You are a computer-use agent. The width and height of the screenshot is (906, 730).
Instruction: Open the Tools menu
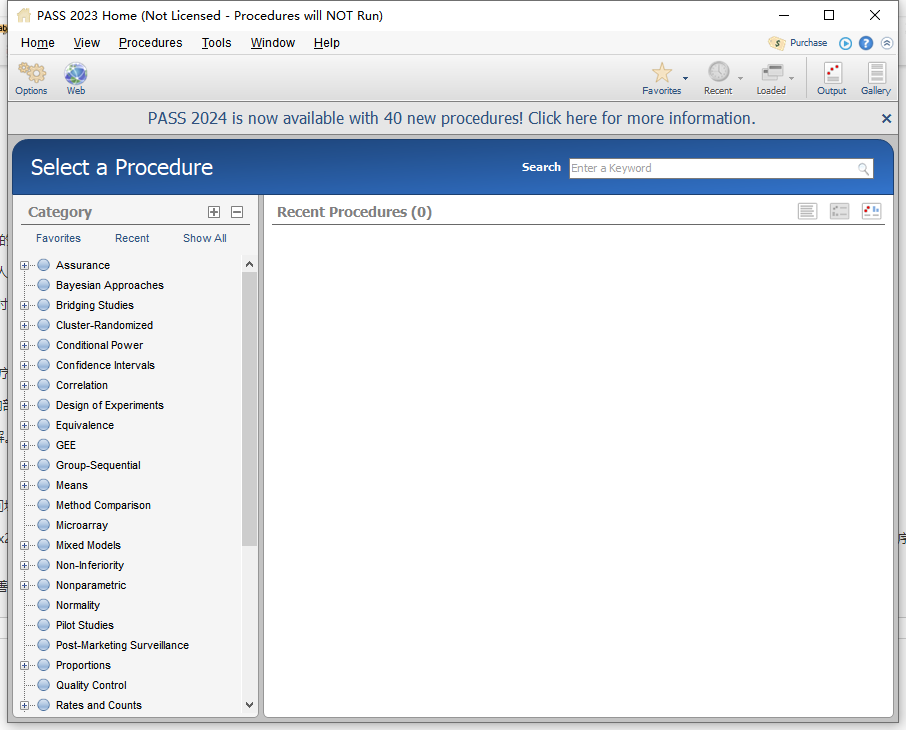[216, 43]
